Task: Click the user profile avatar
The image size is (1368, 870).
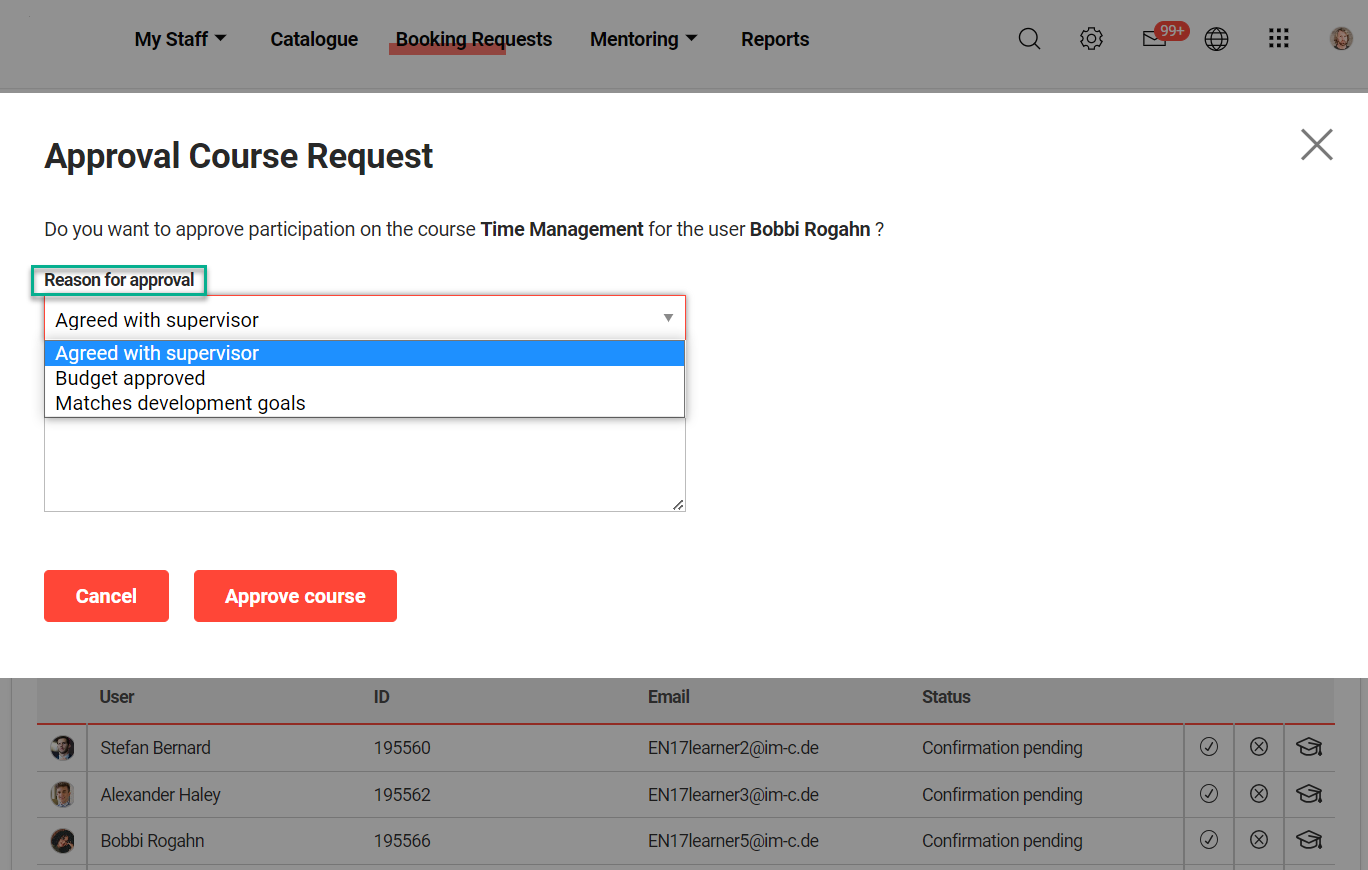Action: point(1341,39)
